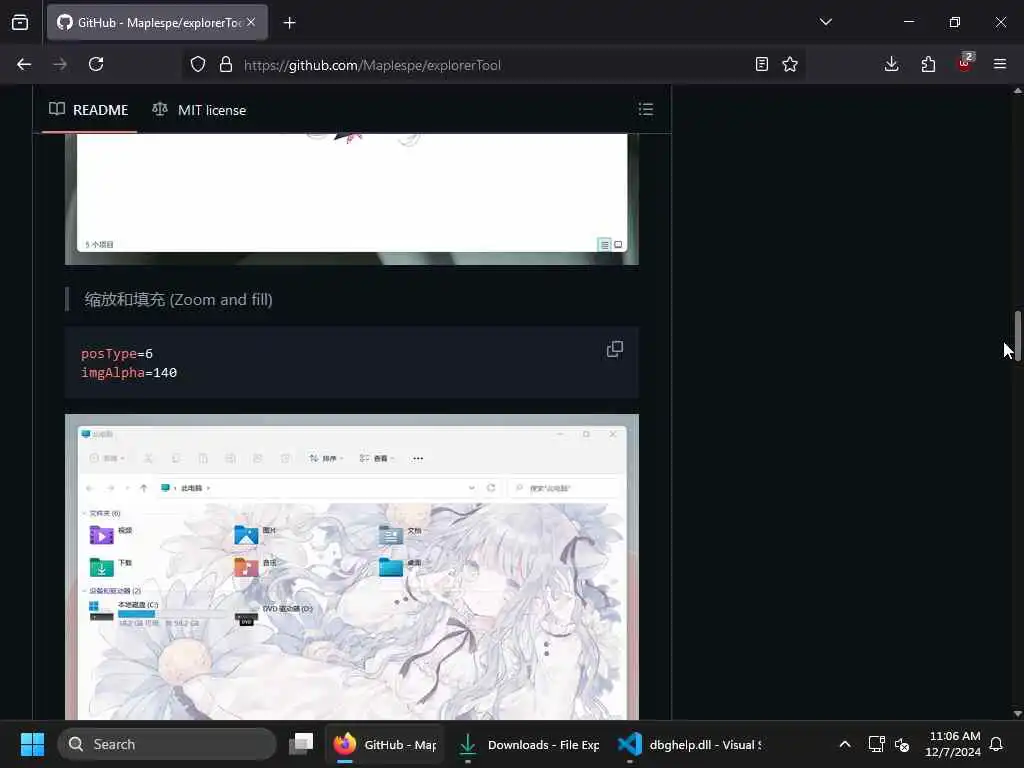Screen dimensions: 1024x768
Task: Open the Zoom and fill example screenshot
Action: pos(352,567)
